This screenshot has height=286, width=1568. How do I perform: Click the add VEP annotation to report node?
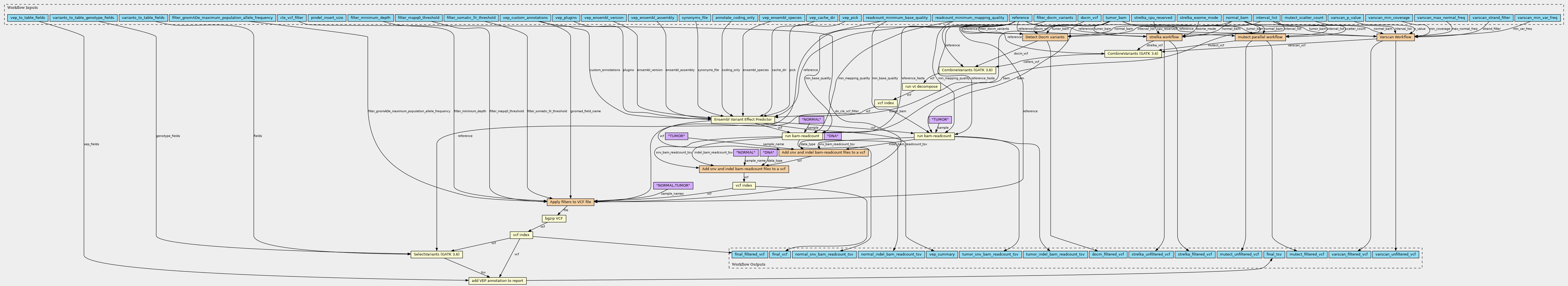click(497, 281)
